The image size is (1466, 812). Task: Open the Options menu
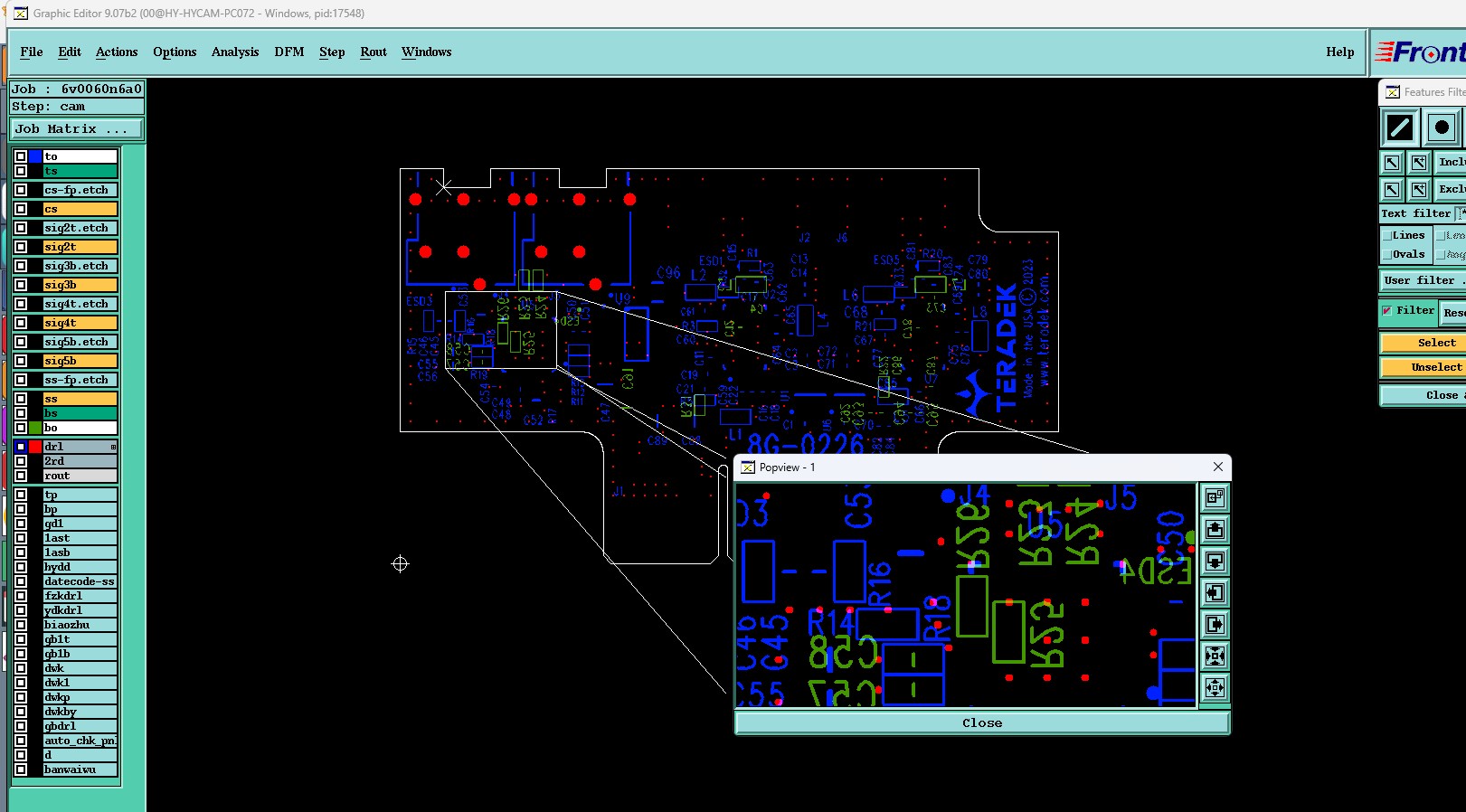tap(175, 52)
